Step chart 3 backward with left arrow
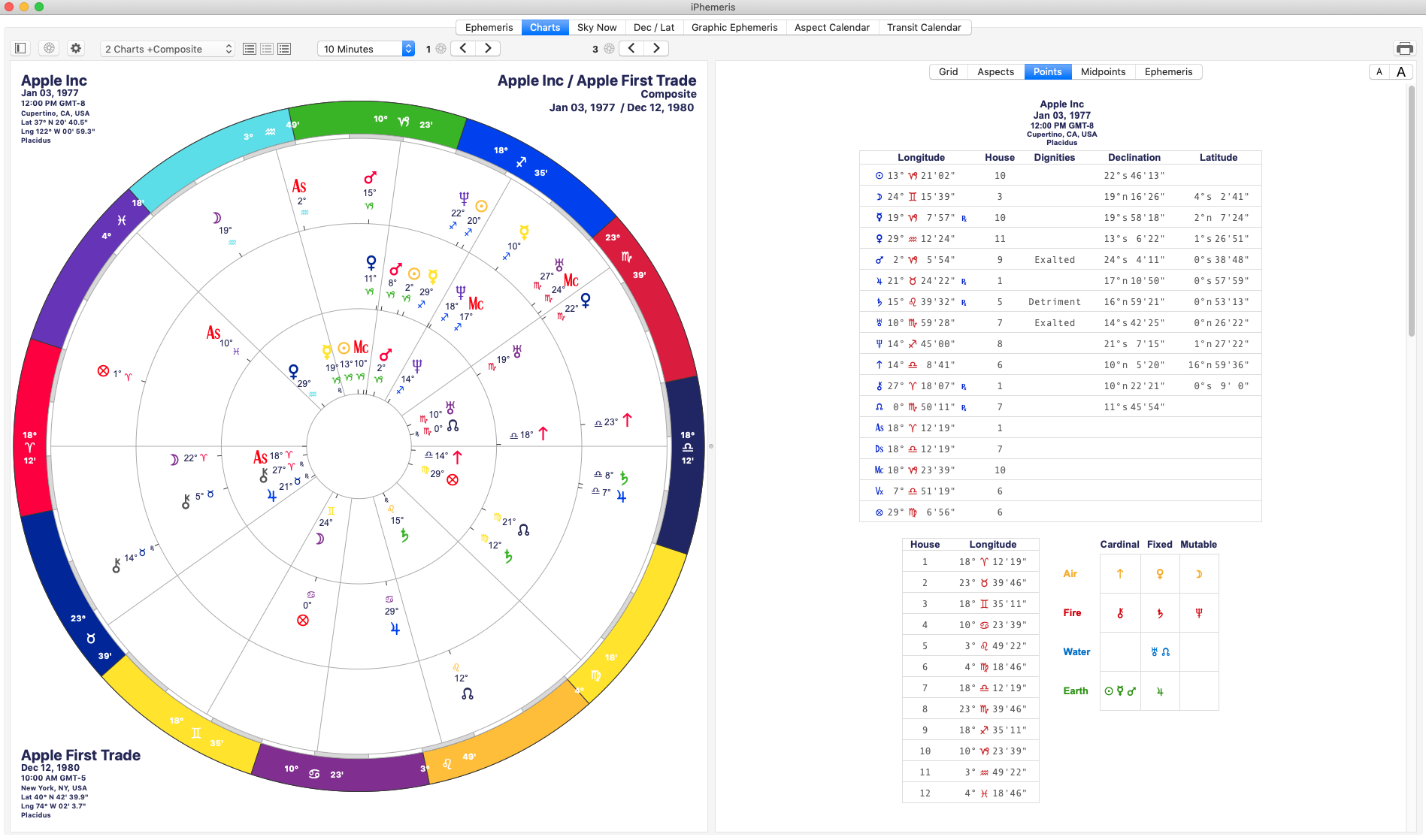Image resolution: width=1426 pixels, height=840 pixels. click(x=632, y=48)
